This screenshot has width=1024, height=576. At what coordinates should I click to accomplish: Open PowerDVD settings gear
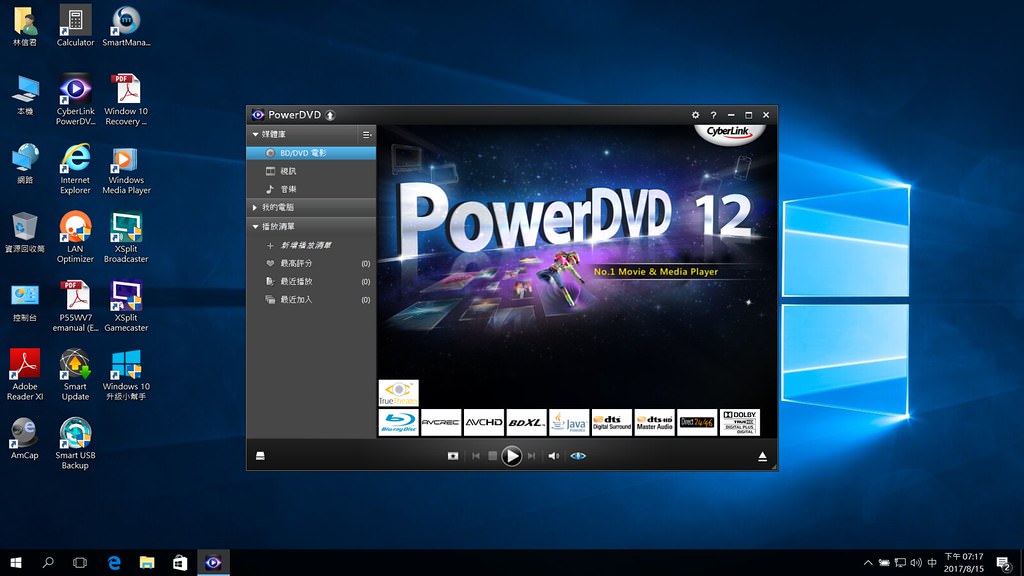(696, 115)
